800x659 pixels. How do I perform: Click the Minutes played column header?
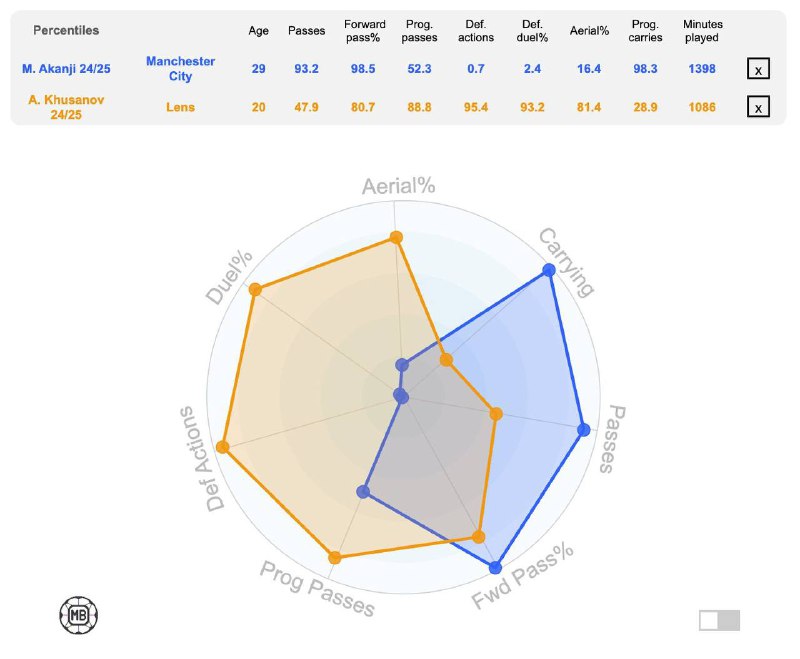(702, 31)
